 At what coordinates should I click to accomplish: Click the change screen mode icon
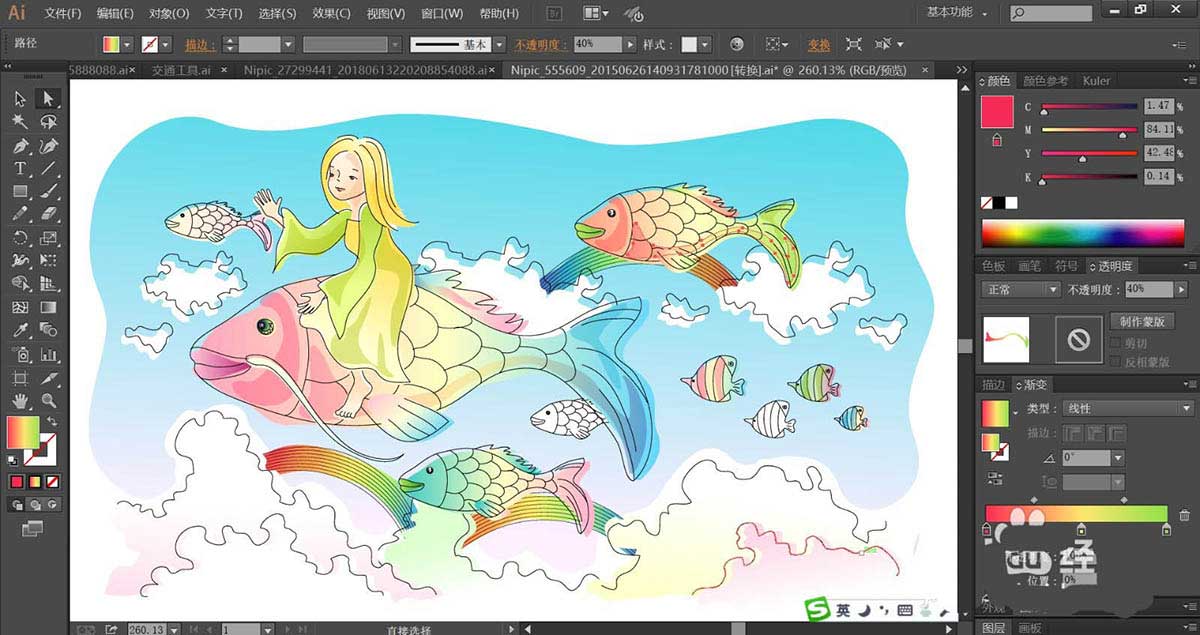point(33,526)
